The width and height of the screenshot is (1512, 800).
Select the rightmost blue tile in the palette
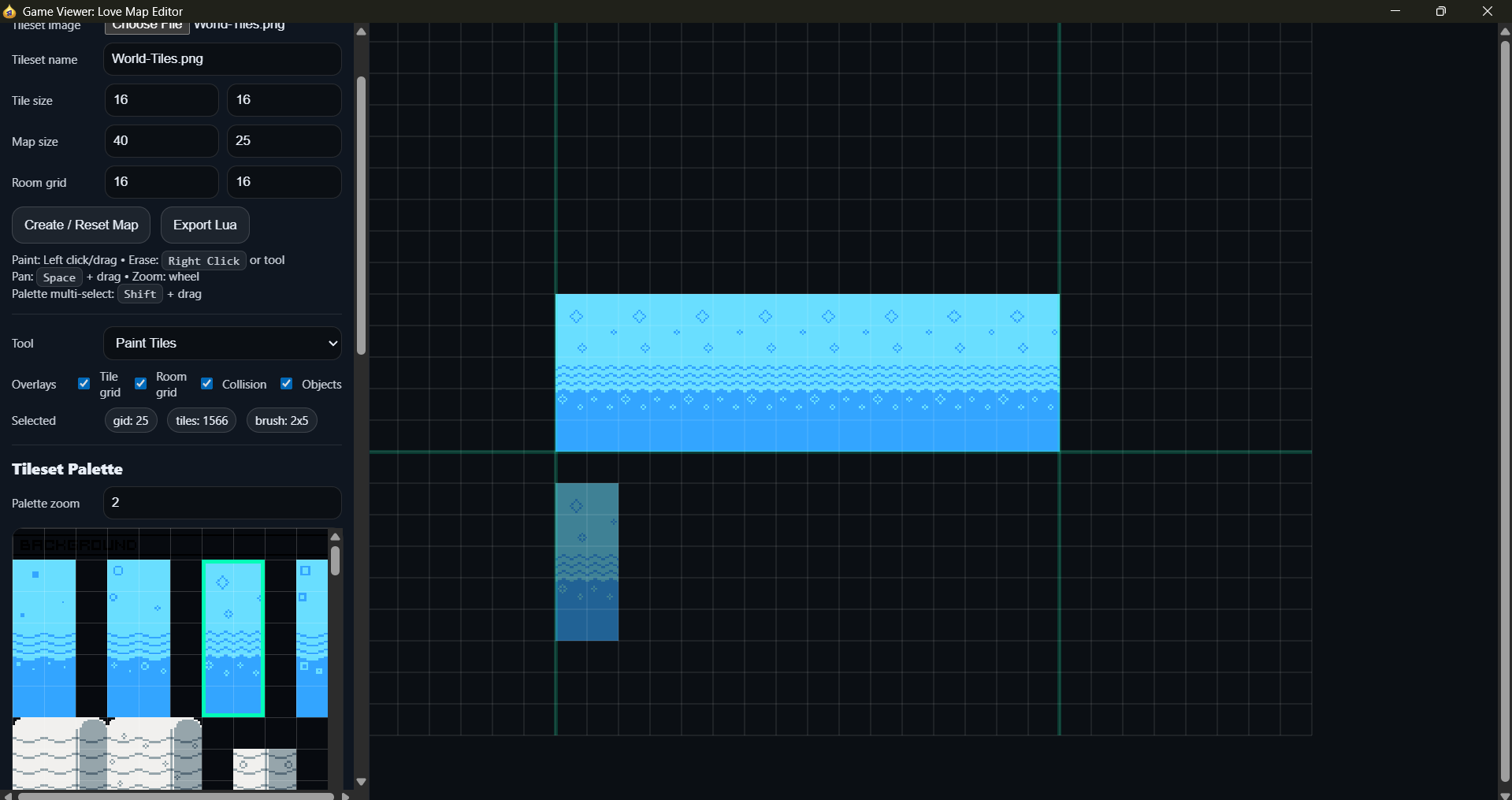coord(311,638)
